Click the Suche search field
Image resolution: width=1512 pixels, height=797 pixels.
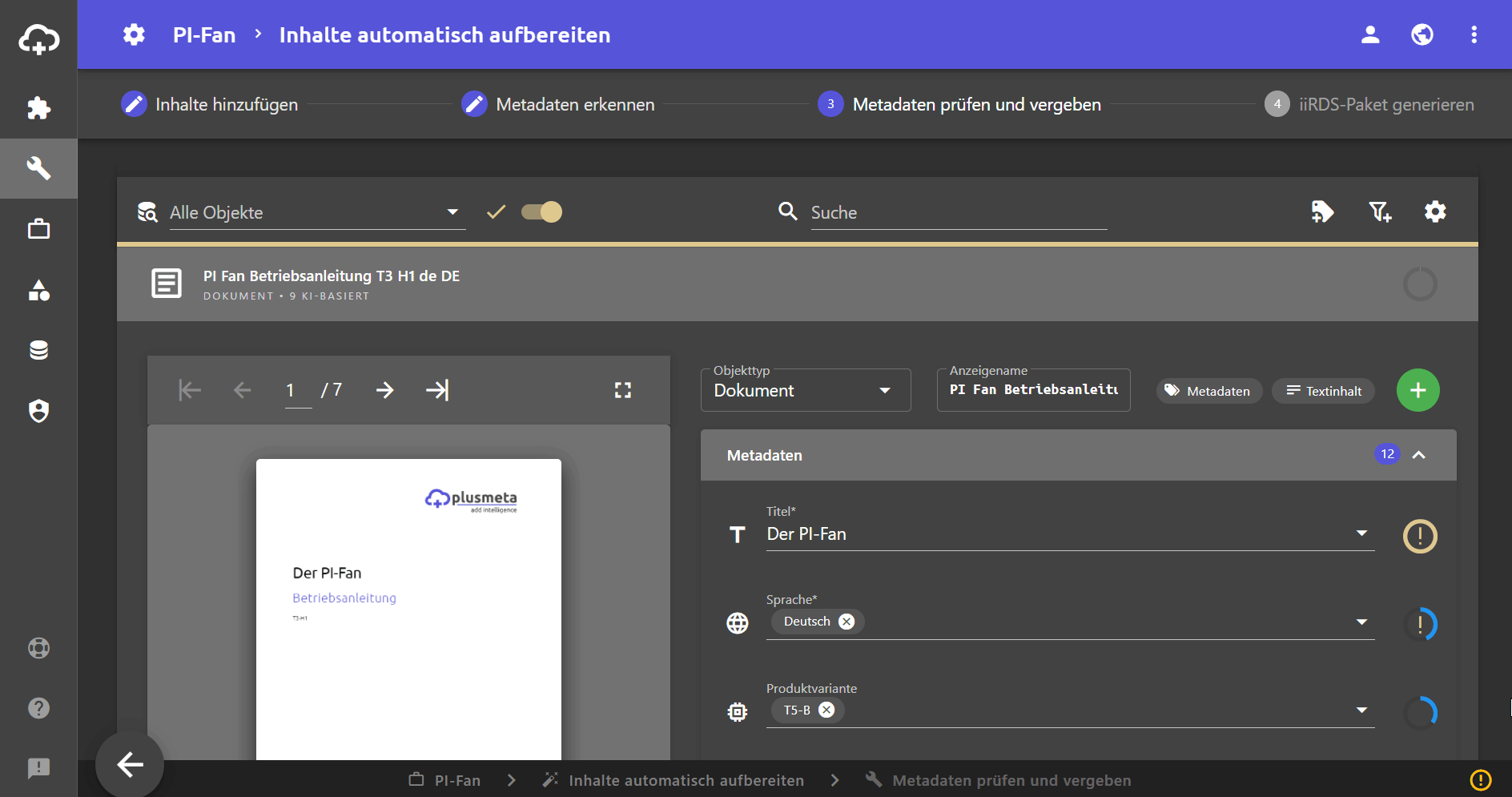tap(959, 212)
